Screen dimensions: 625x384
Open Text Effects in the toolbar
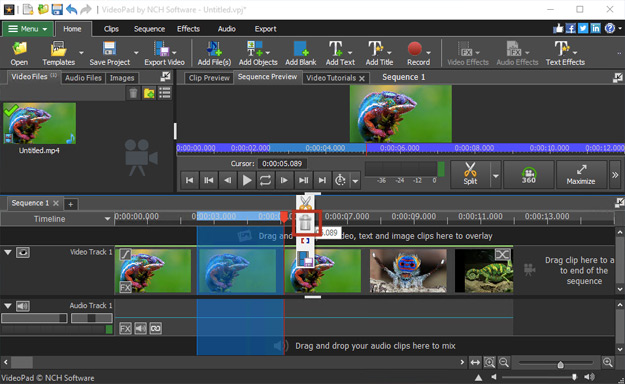coord(565,53)
